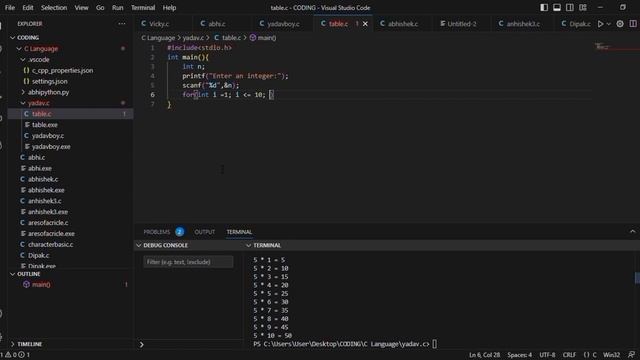The width and height of the screenshot is (640, 360).
Task: Switch to Vicky.c tab
Action: 159,24
